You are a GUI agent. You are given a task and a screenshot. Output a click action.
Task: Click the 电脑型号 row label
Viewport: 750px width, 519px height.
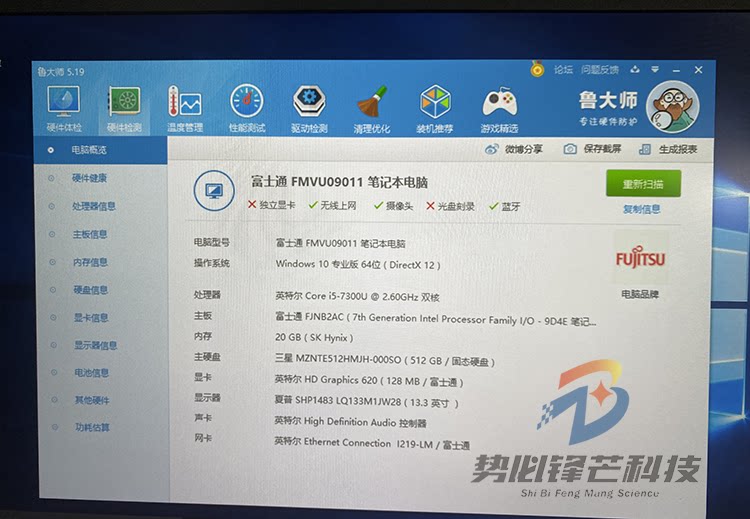211,243
